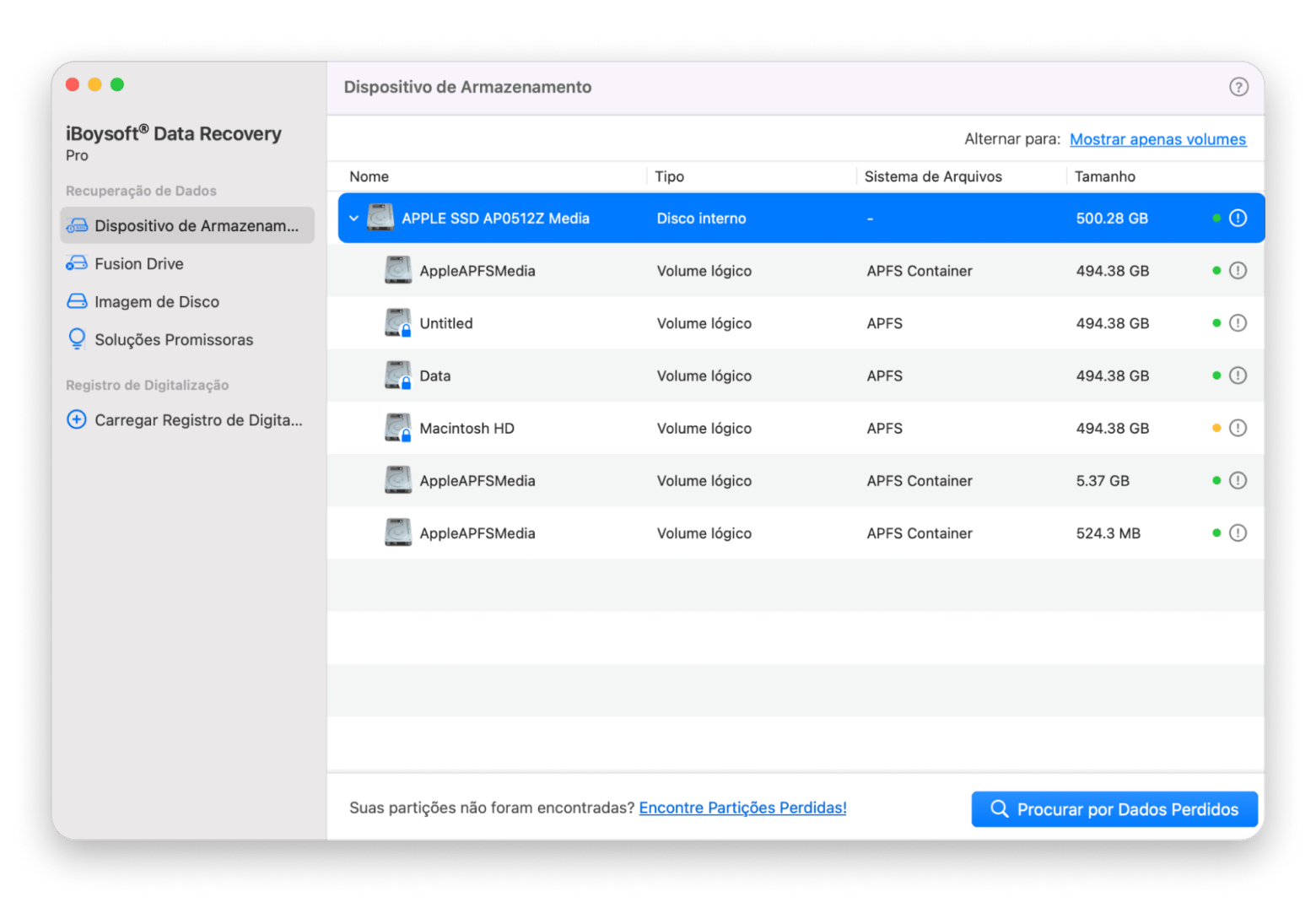1316x908 pixels.
Task: Select Dispositivo de Armazenam... in the sidebar
Action: click(x=187, y=225)
